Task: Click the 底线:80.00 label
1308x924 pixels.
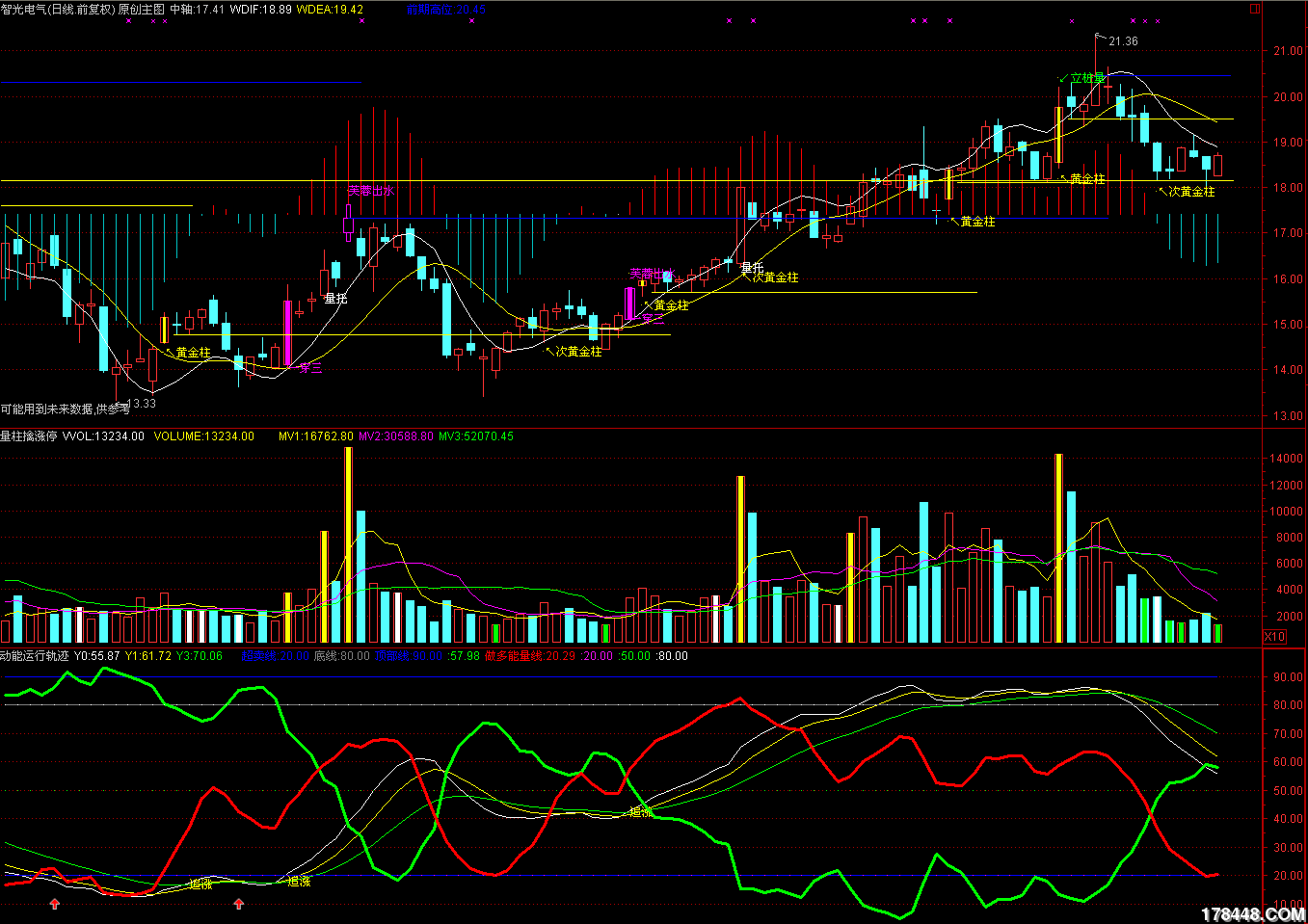Action: coord(342,656)
